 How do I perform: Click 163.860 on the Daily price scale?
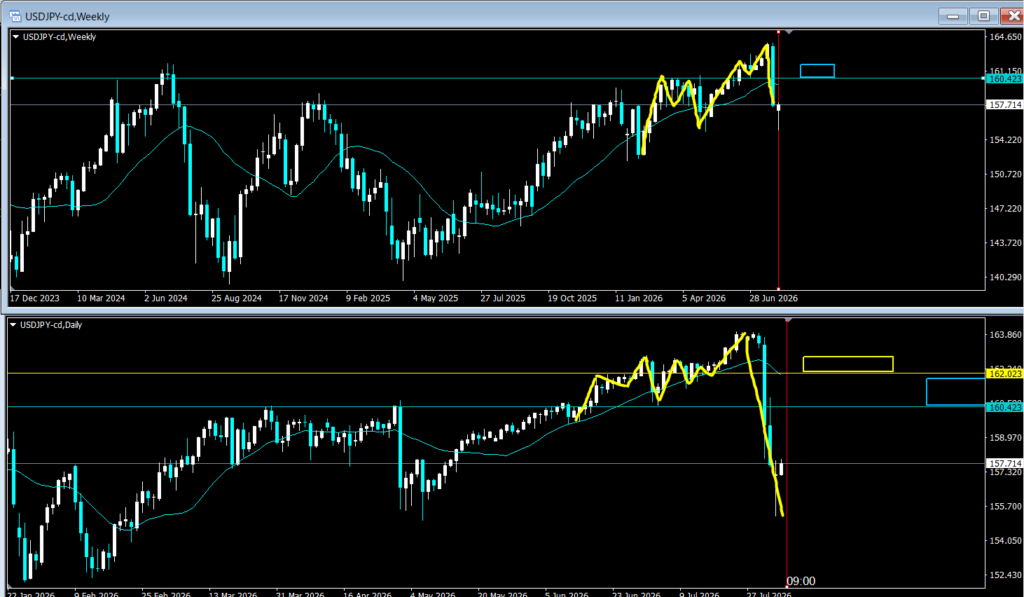1005,334
